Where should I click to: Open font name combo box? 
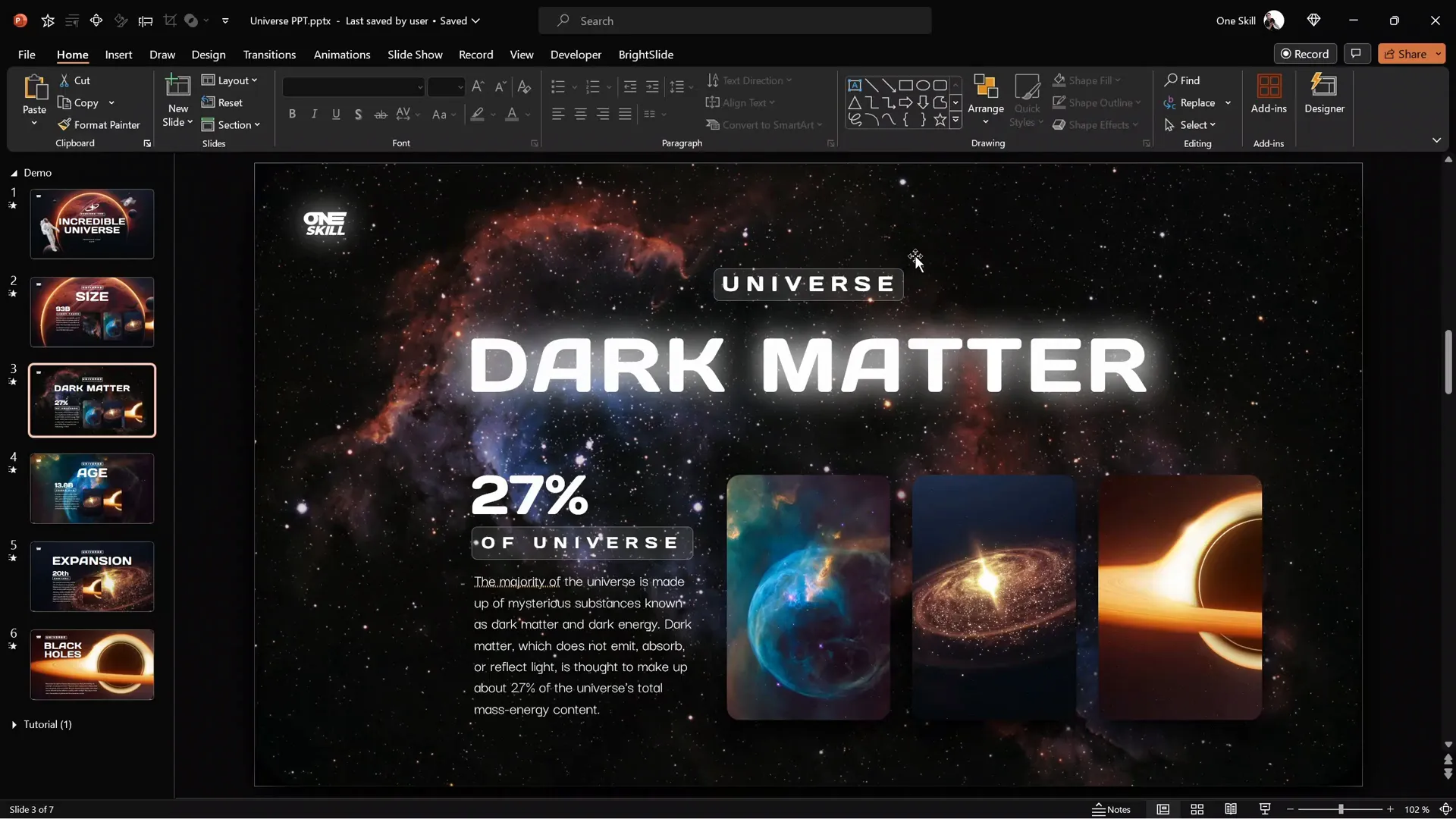pos(353,87)
